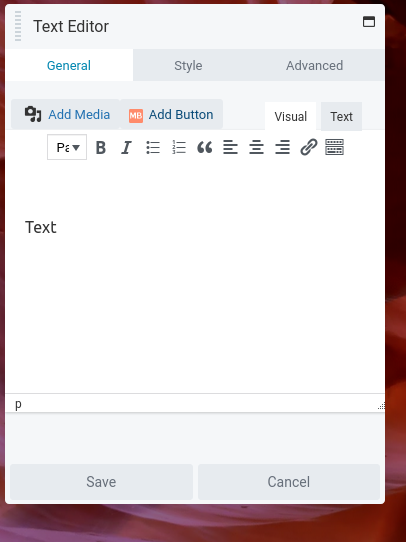The width and height of the screenshot is (406, 542).
Task: Select the General tab
Action: (x=69, y=65)
